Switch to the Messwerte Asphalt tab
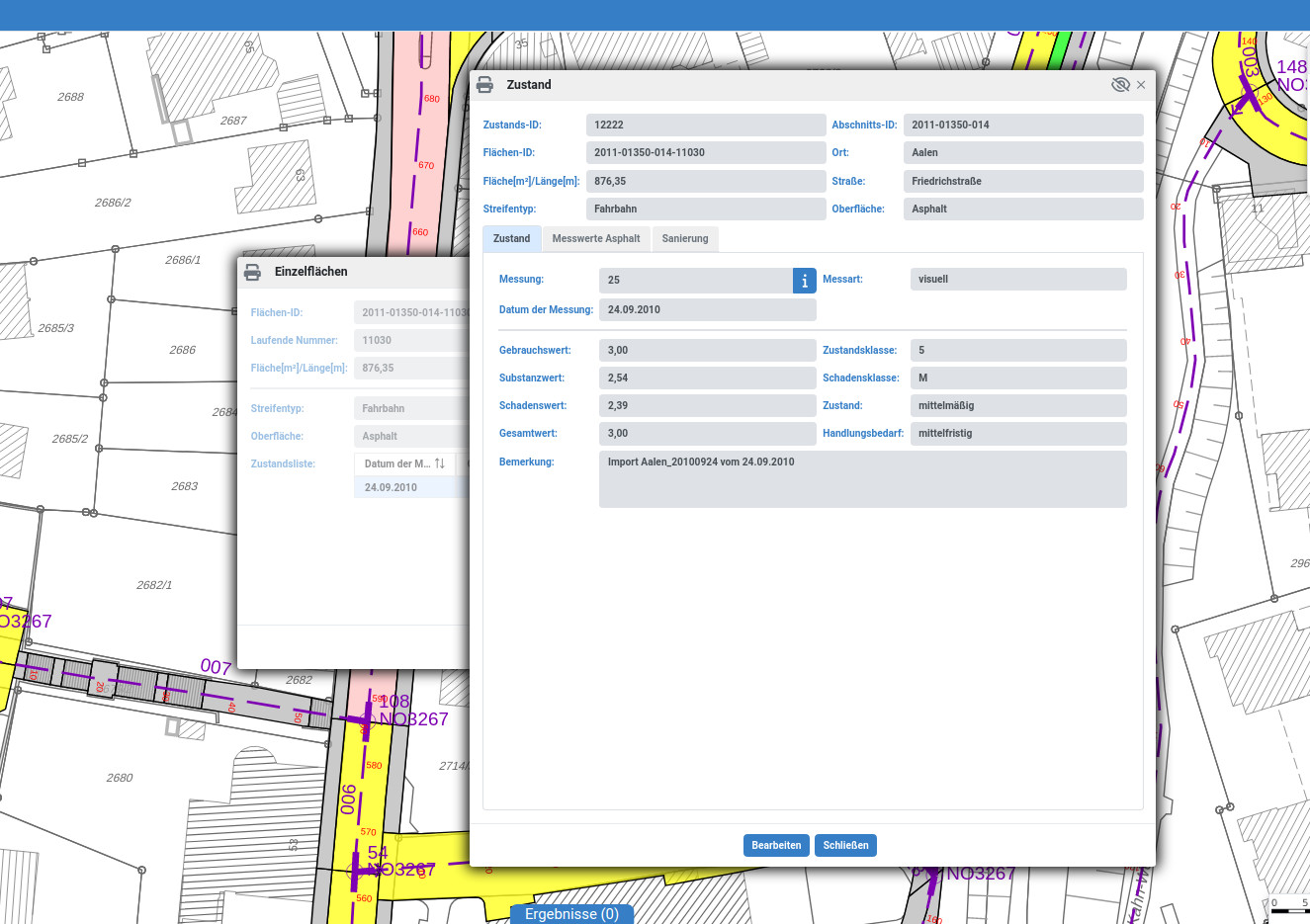This screenshot has height=924, width=1310. pos(595,238)
